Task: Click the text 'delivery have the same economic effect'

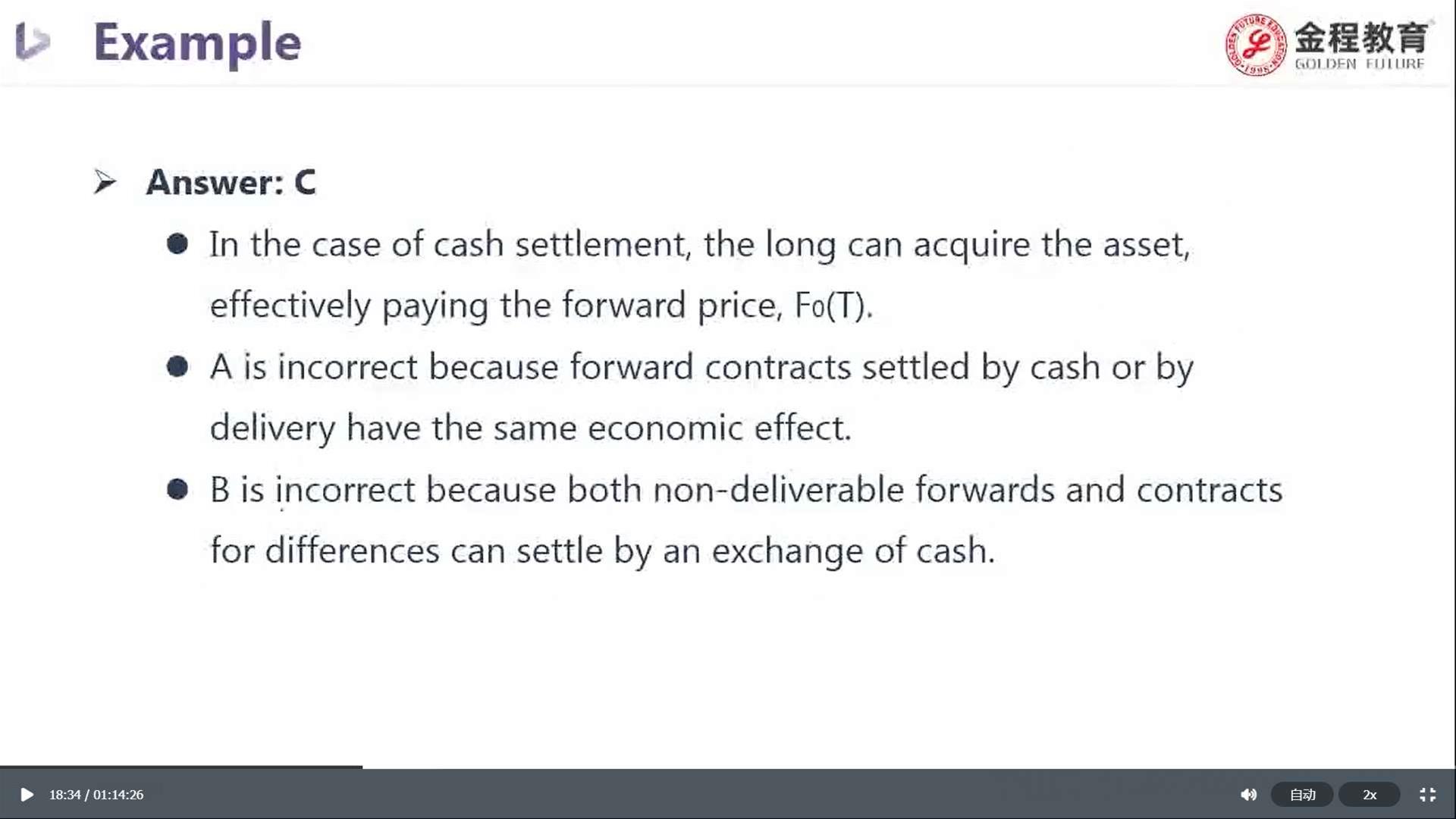Action: tap(531, 428)
